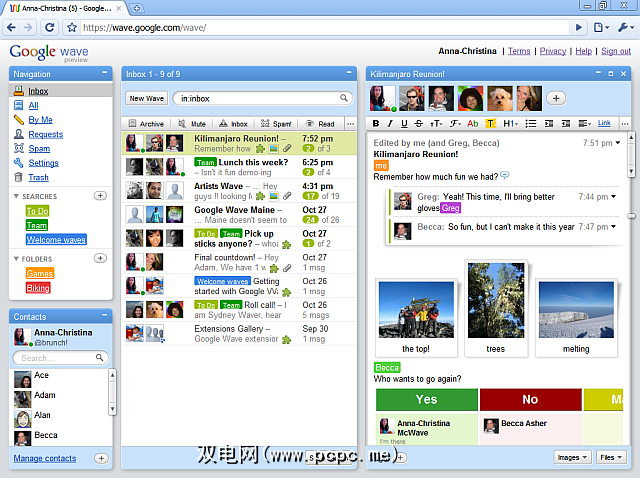Open inbox toolbar overflow menu
This screenshot has width=640, height=478.
[350, 124]
